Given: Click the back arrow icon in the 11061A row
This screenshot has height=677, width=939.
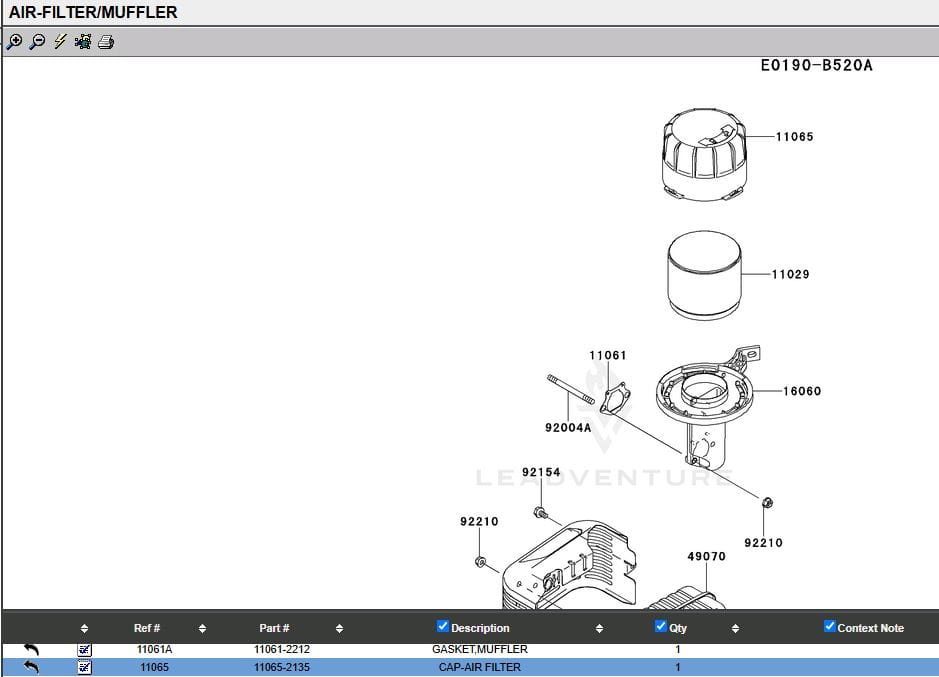Looking at the screenshot, I should tap(31, 650).
